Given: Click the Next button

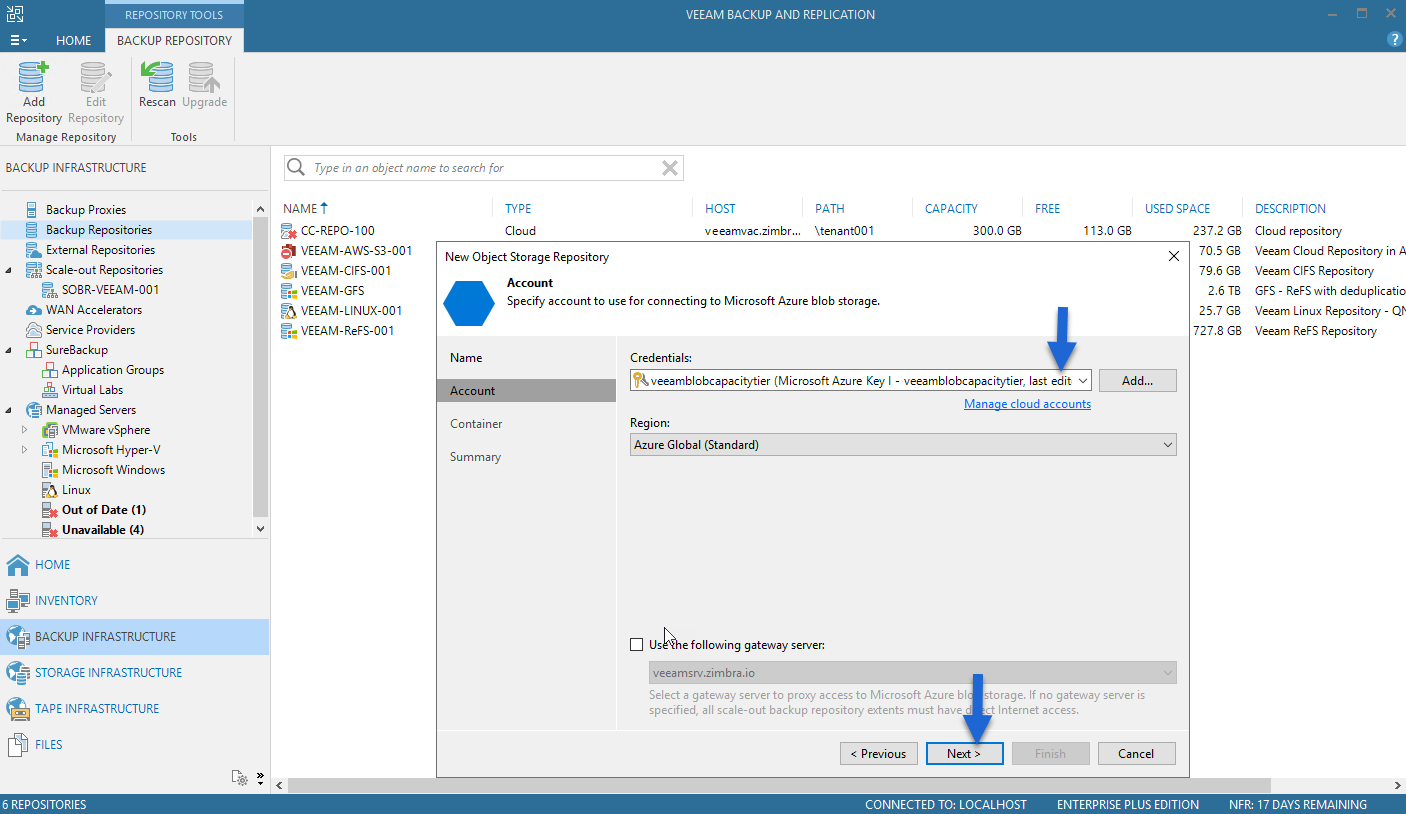Looking at the screenshot, I should click(x=965, y=754).
